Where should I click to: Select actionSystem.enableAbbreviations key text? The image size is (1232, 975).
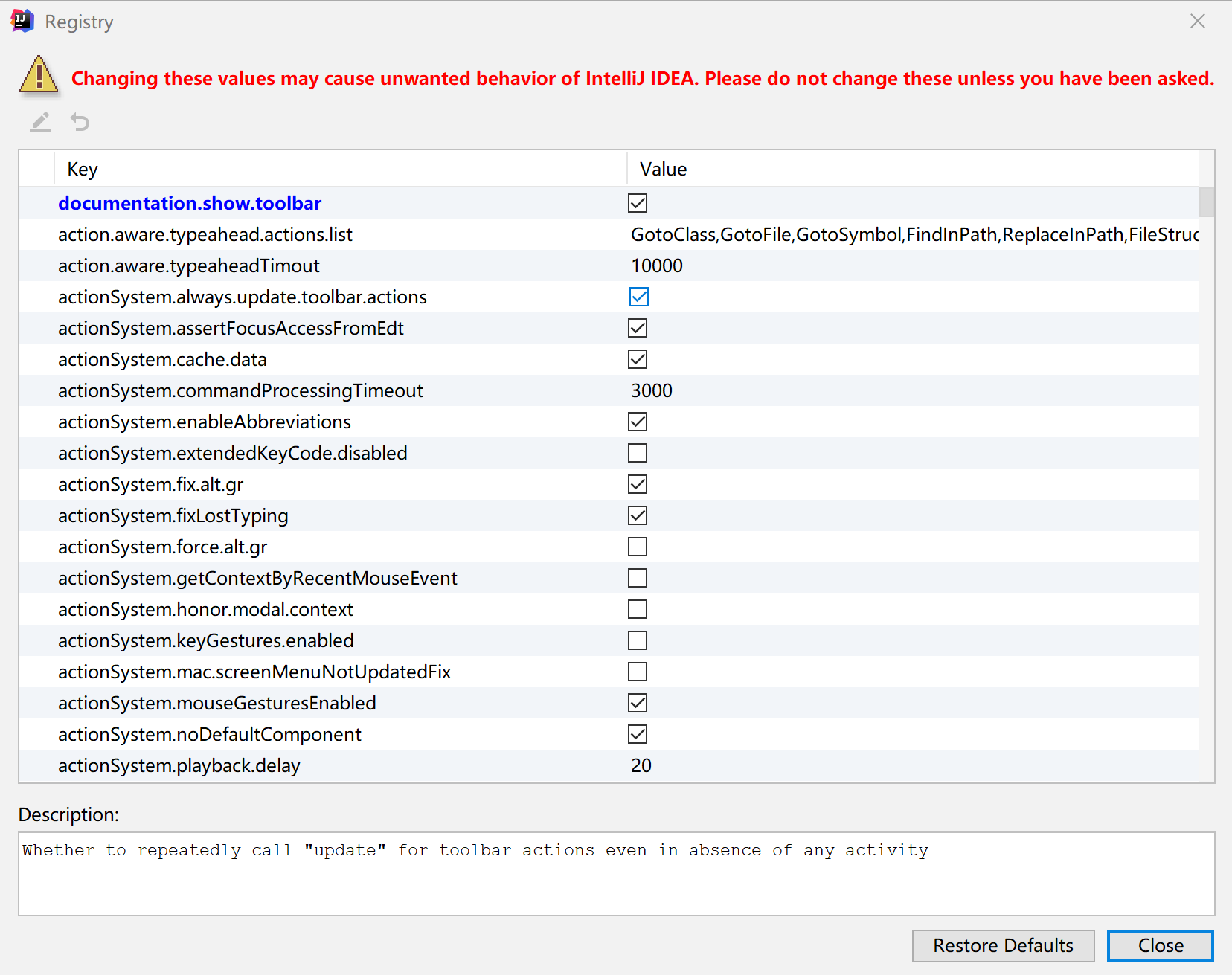point(205,422)
